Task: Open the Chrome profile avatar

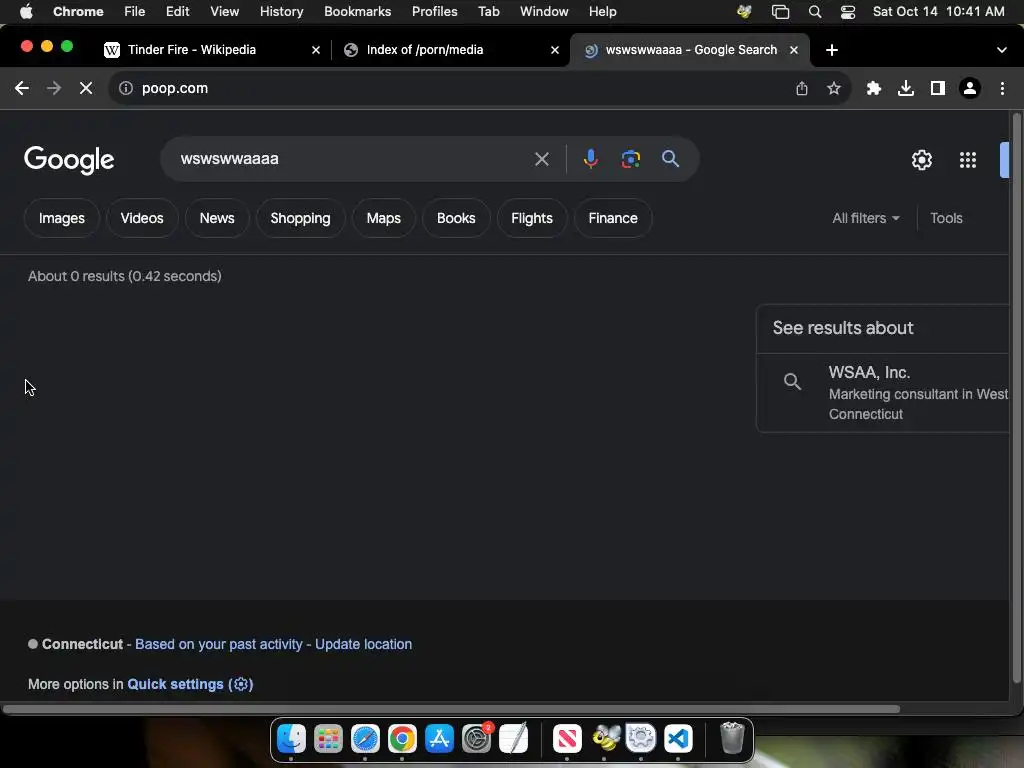Action: pos(970,88)
